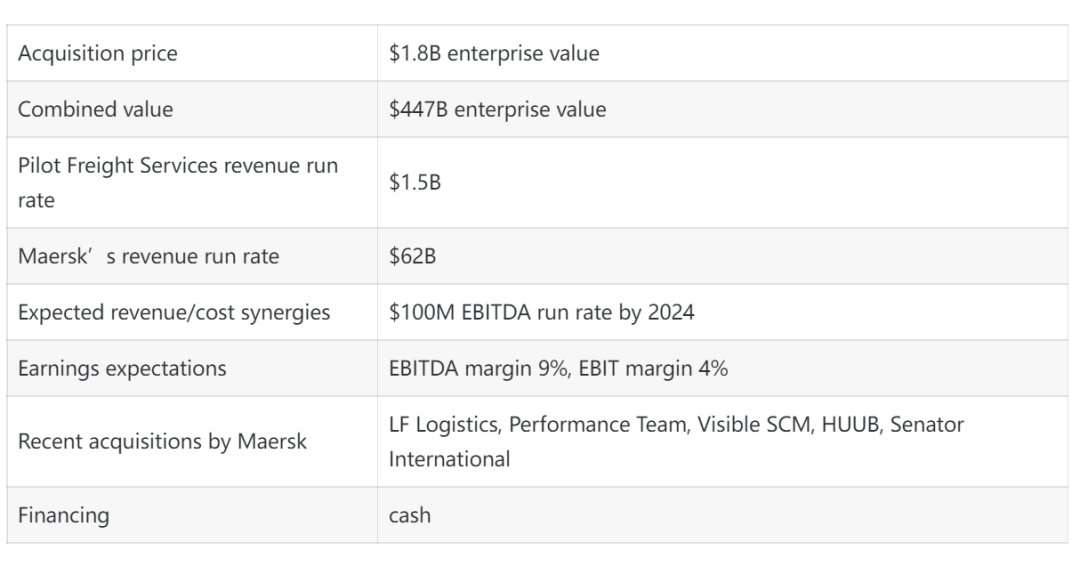Click the "Acquisition price" label cell
The width and height of the screenshot is (1080, 567).
click(97, 54)
